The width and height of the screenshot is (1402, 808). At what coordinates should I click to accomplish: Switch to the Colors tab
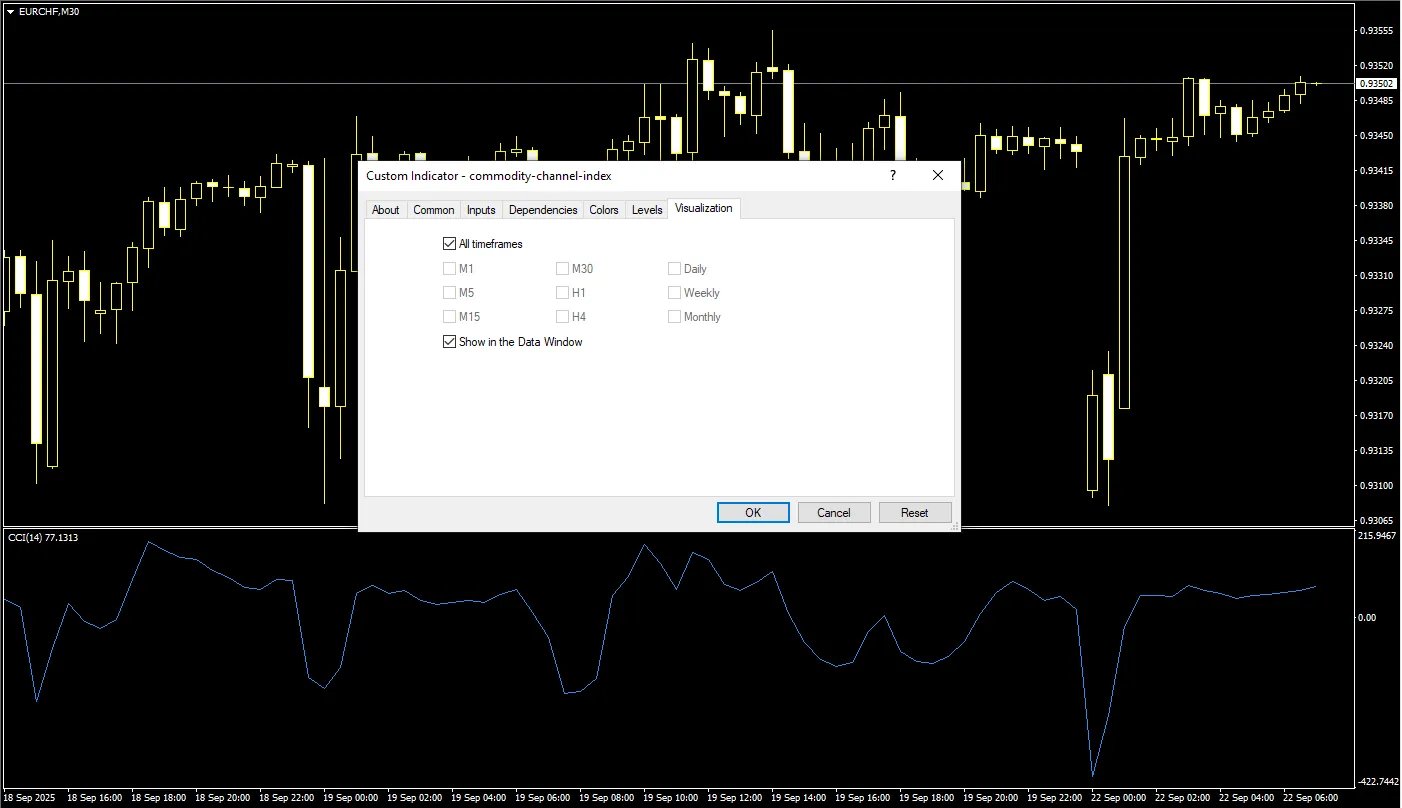pyautogui.click(x=604, y=210)
